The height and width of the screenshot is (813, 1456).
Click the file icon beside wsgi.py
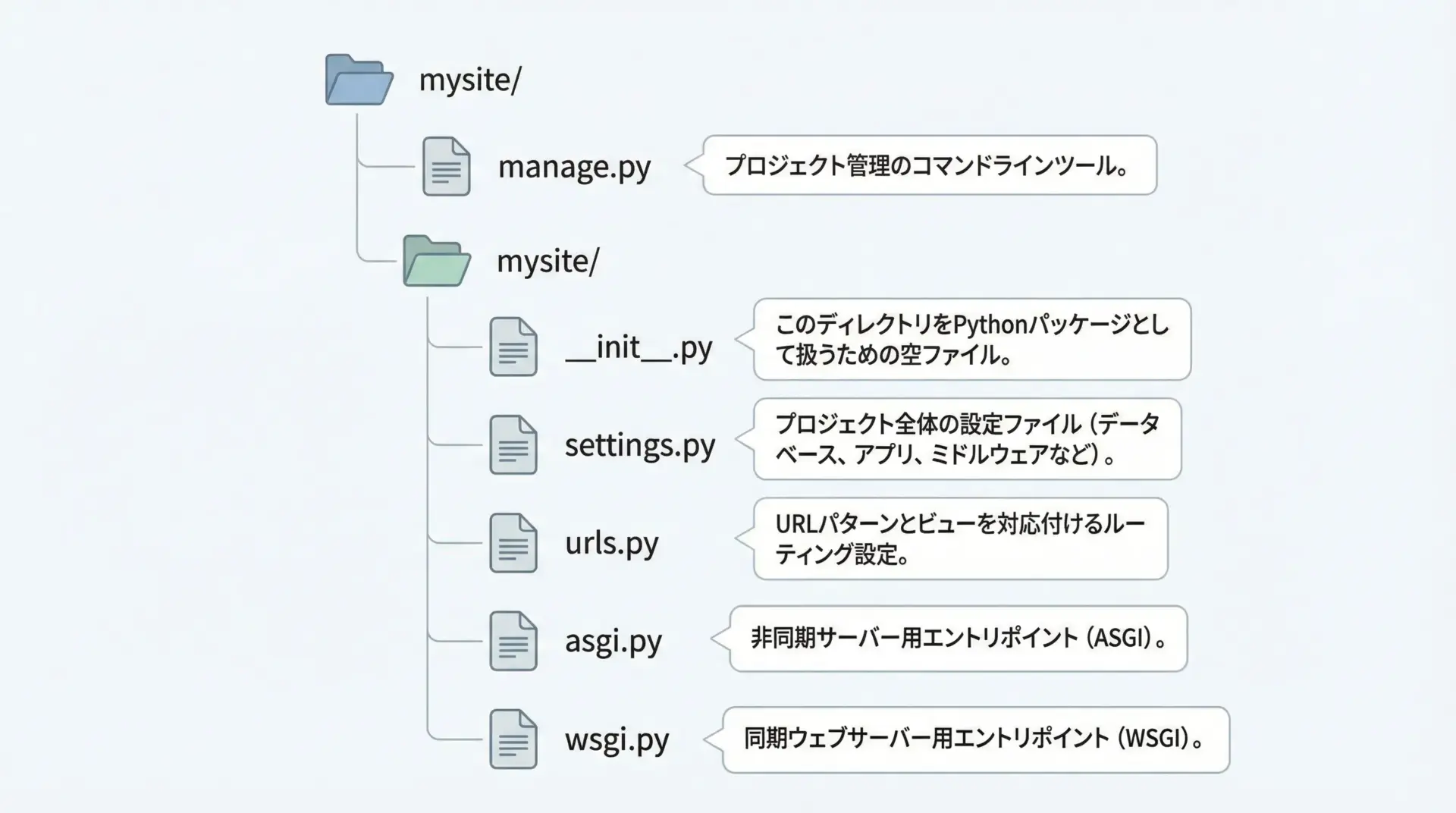[513, 739]
